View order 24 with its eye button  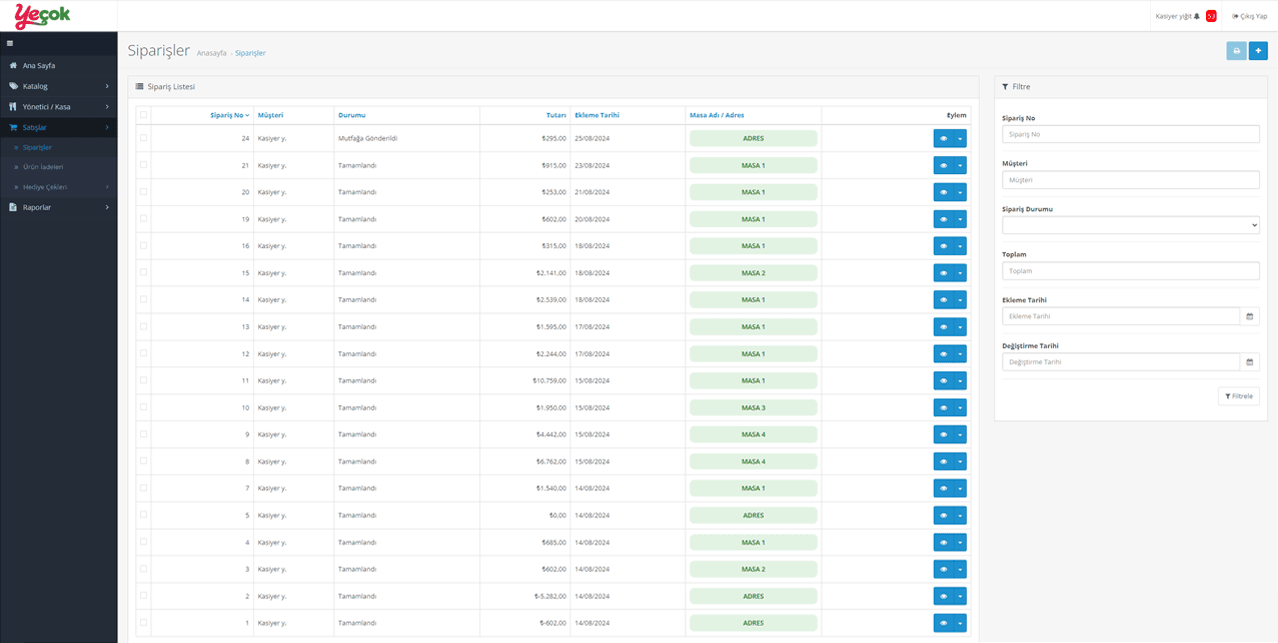(x=943, y=138)
